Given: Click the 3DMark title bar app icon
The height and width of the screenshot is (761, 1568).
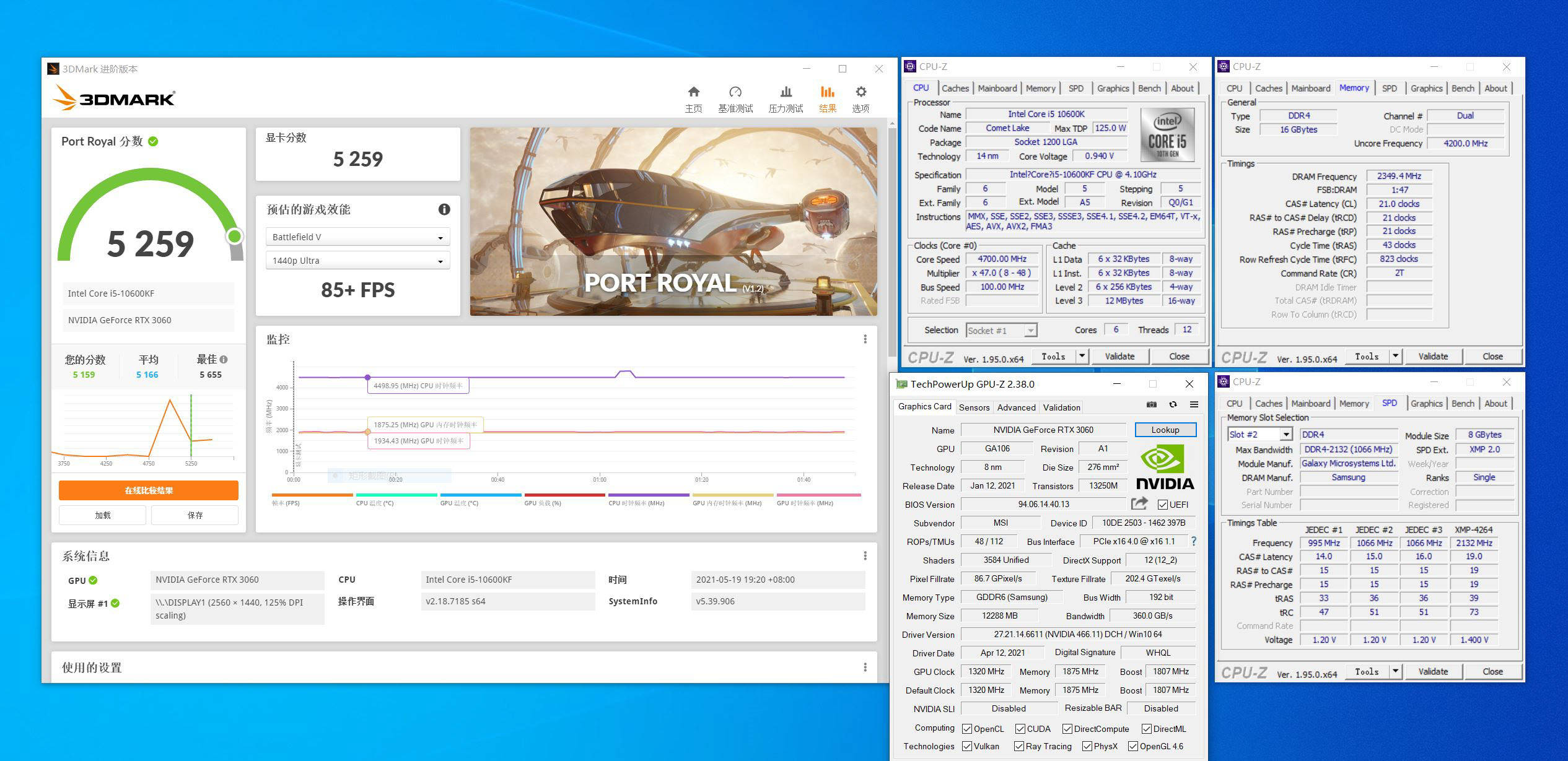Looking at the screenshot, I should (53, 69).
